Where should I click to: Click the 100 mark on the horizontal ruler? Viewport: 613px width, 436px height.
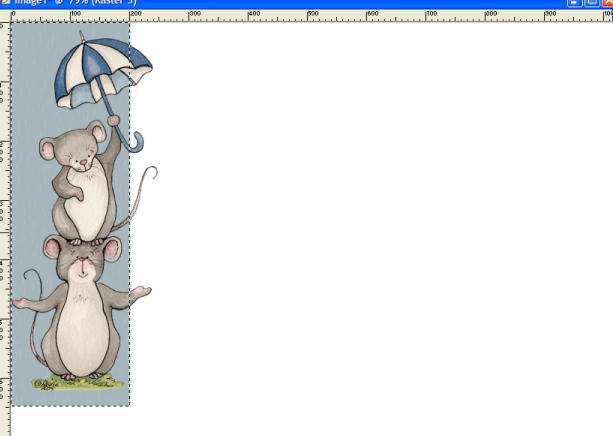pos(75,14)
